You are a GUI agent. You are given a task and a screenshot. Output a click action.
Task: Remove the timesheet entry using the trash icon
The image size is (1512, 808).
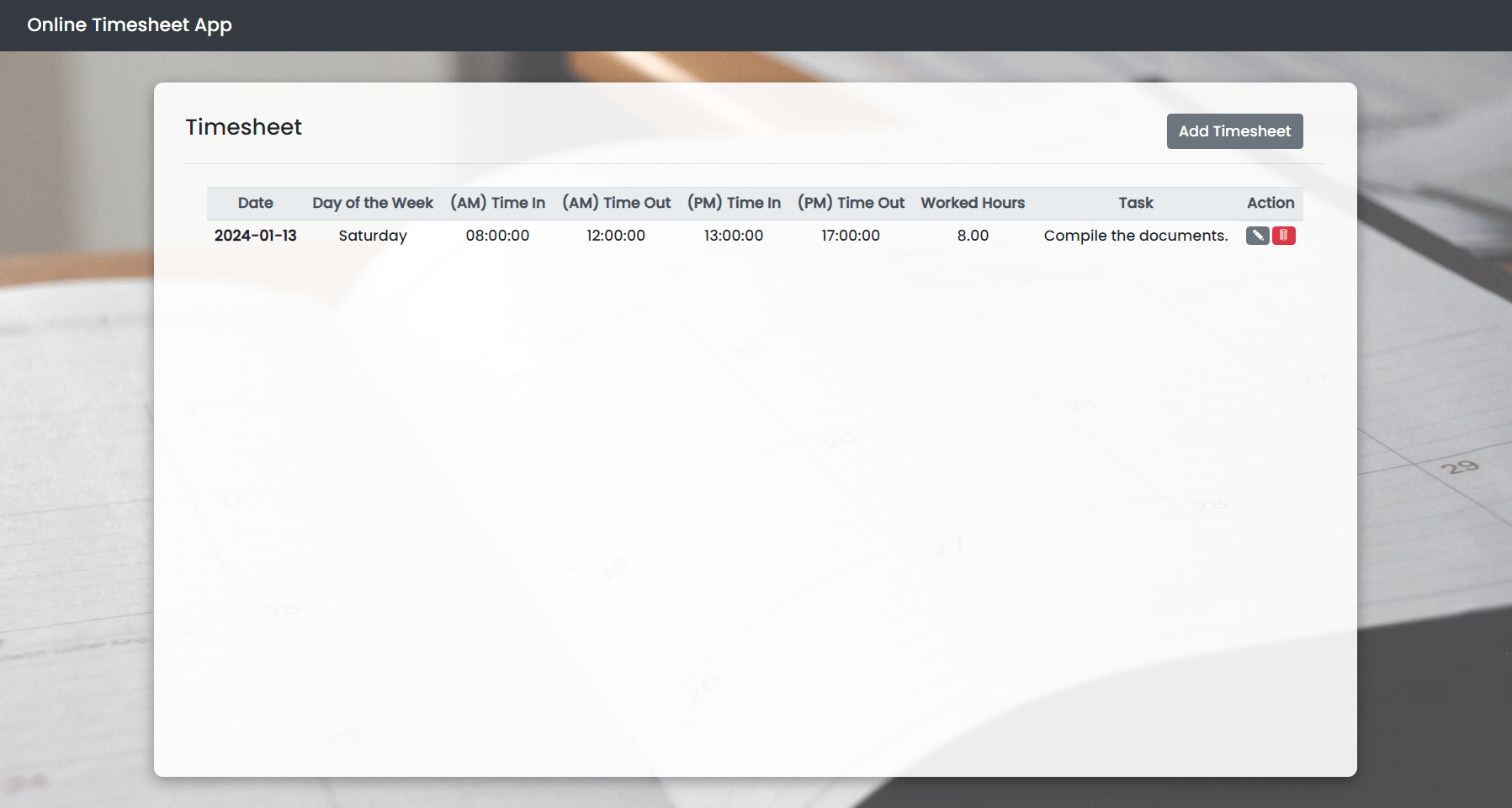[1283, 236]
